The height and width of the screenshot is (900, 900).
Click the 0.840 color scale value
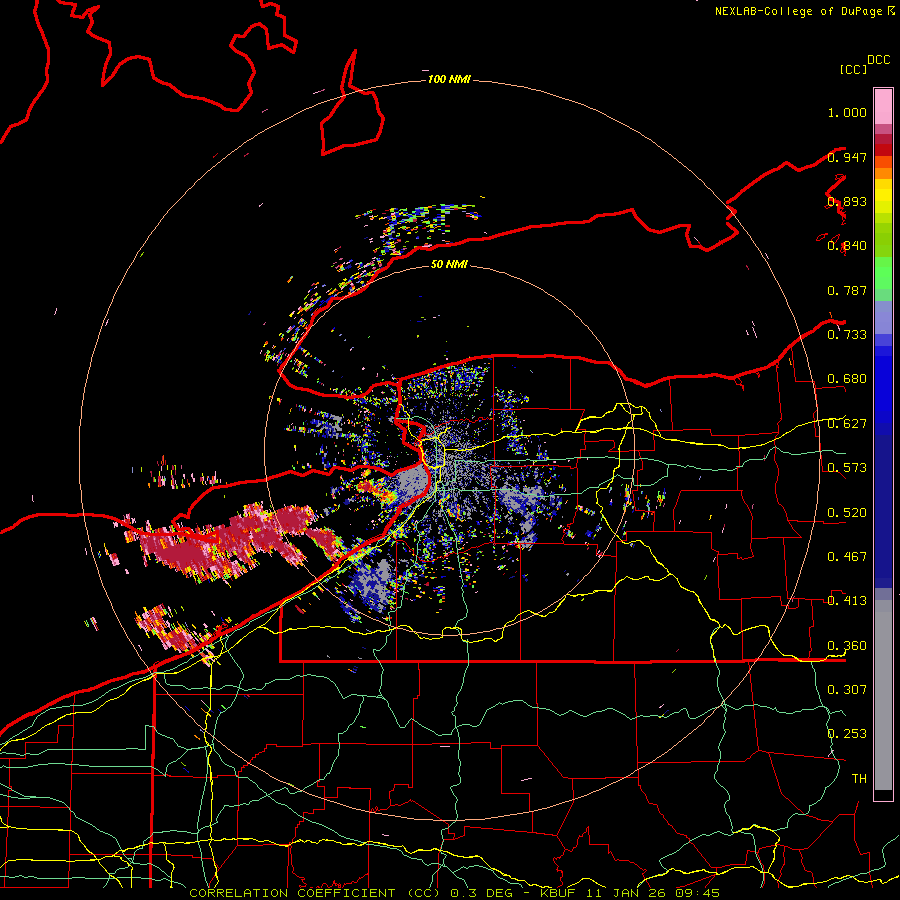tap(847, 246)
